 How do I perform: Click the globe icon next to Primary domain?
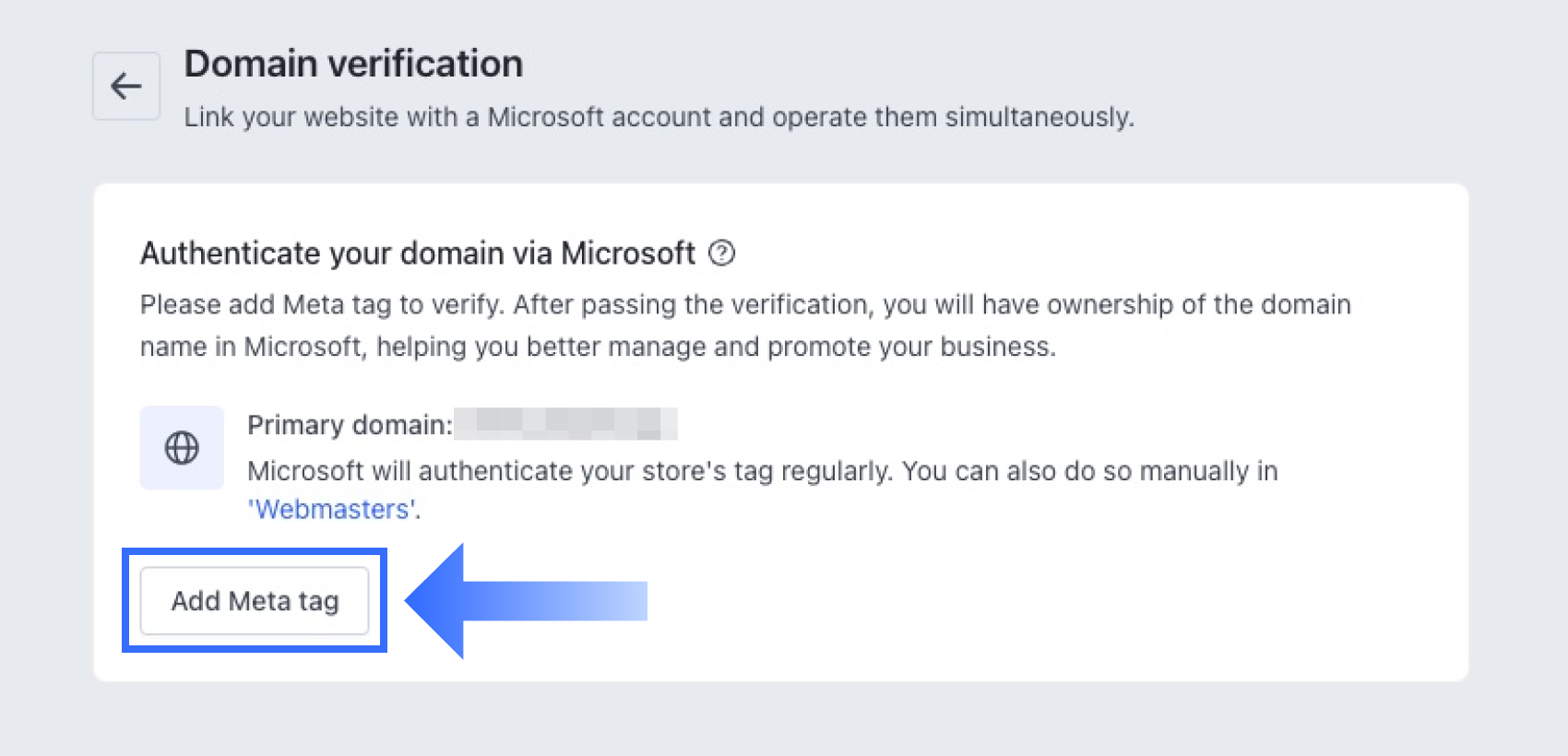[182, 448]
